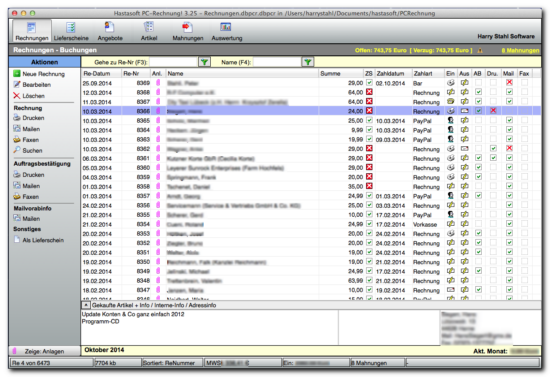Image resolution: width=550 pixels, height=377 pixels.
Task: Switch to Lieferscheine view
Action: point(71,31)
